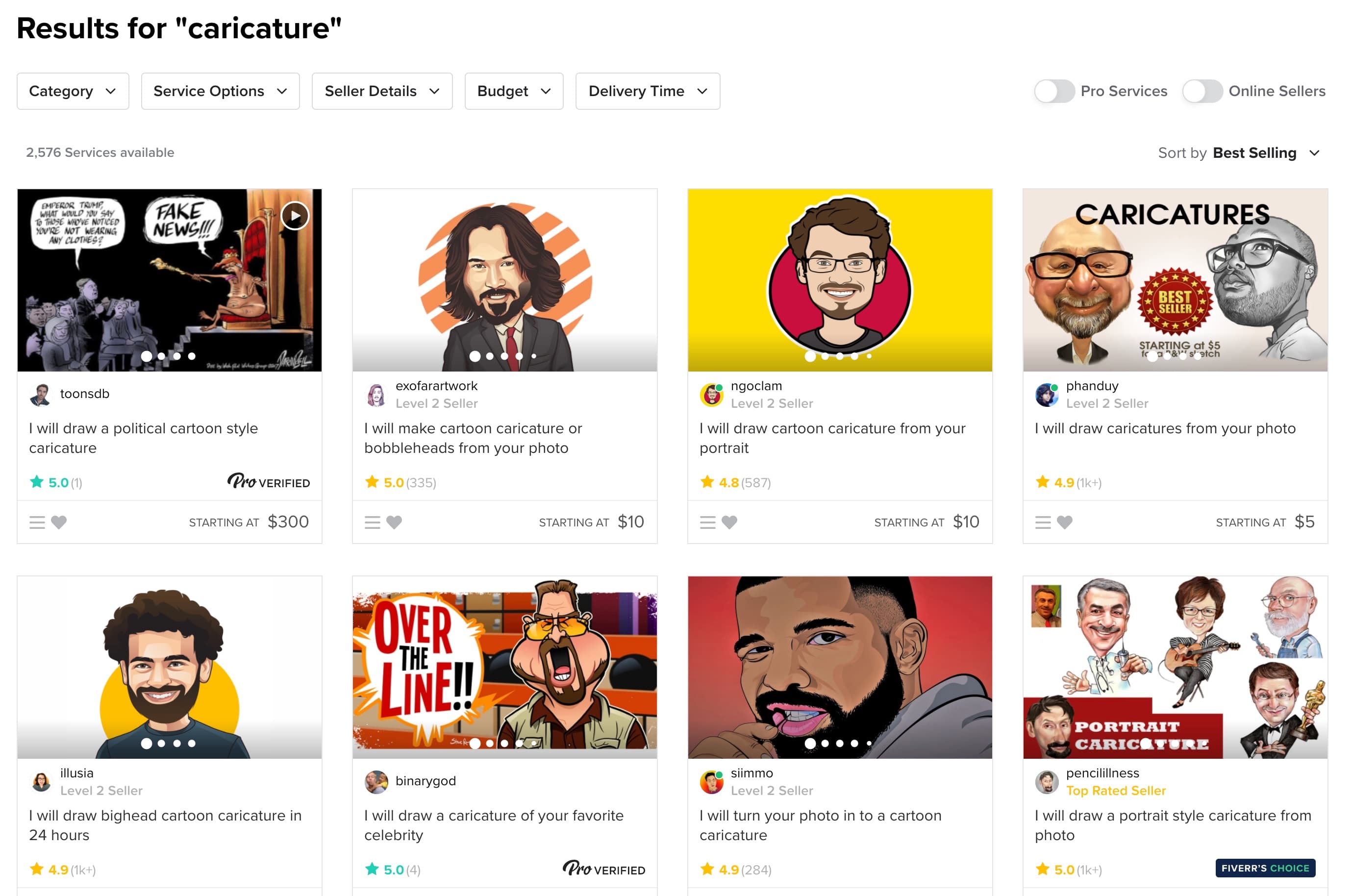This screenshot has width=1352, height=896.
Task: Click the list menu icon on exofarartwork's gig
Action: tap(373, 522)
